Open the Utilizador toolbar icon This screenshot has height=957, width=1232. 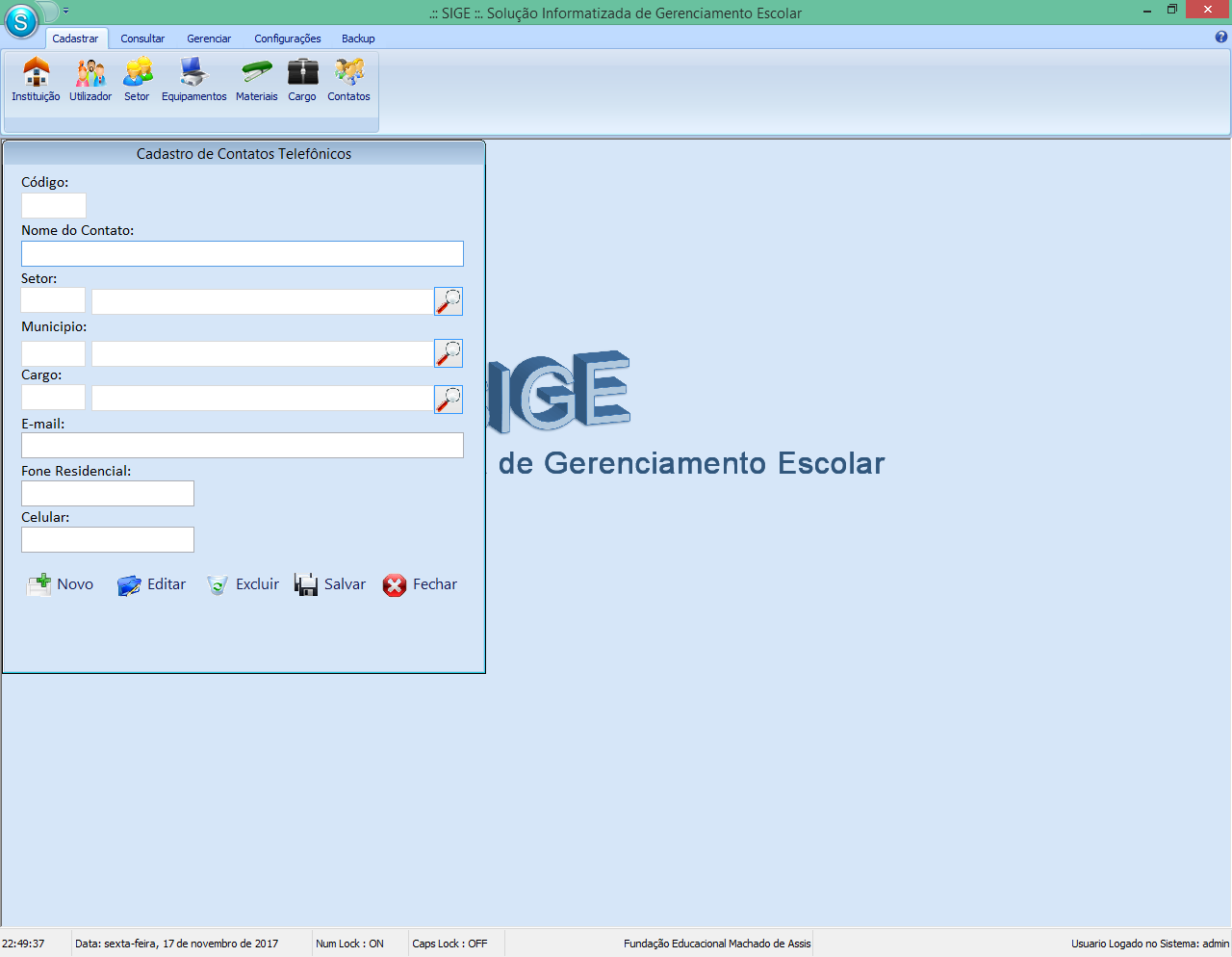coord(90,79)
